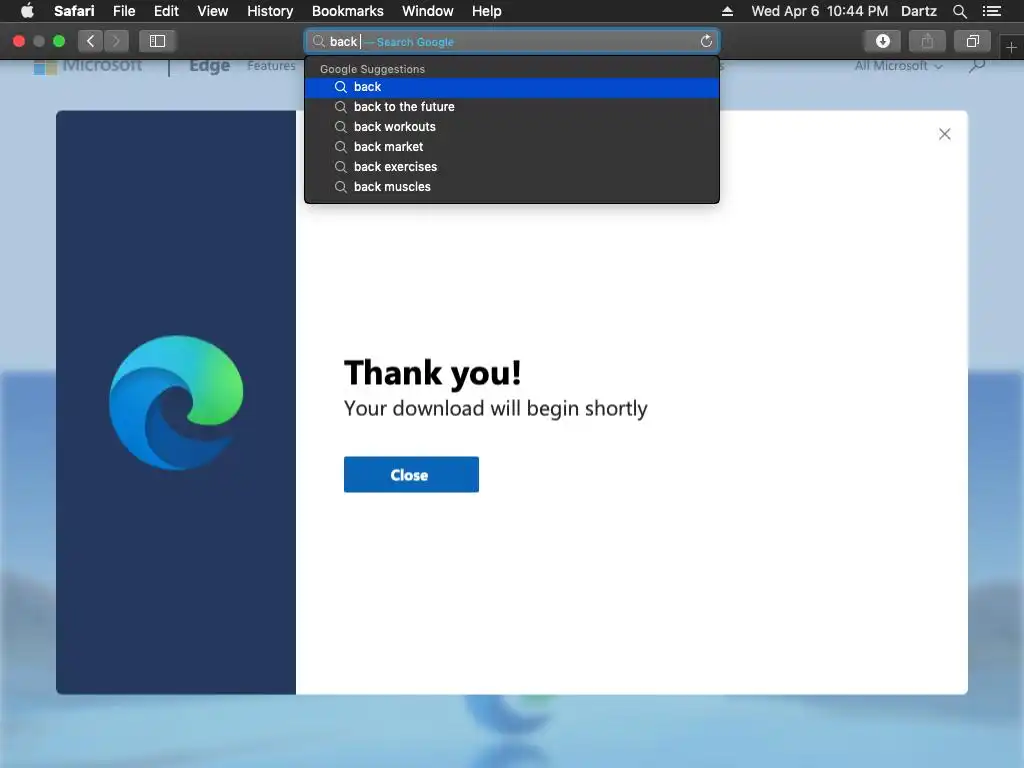1024x768 pixels.
Task: Select 'back to the future' suggestion
Action: [x=511, y=107]
